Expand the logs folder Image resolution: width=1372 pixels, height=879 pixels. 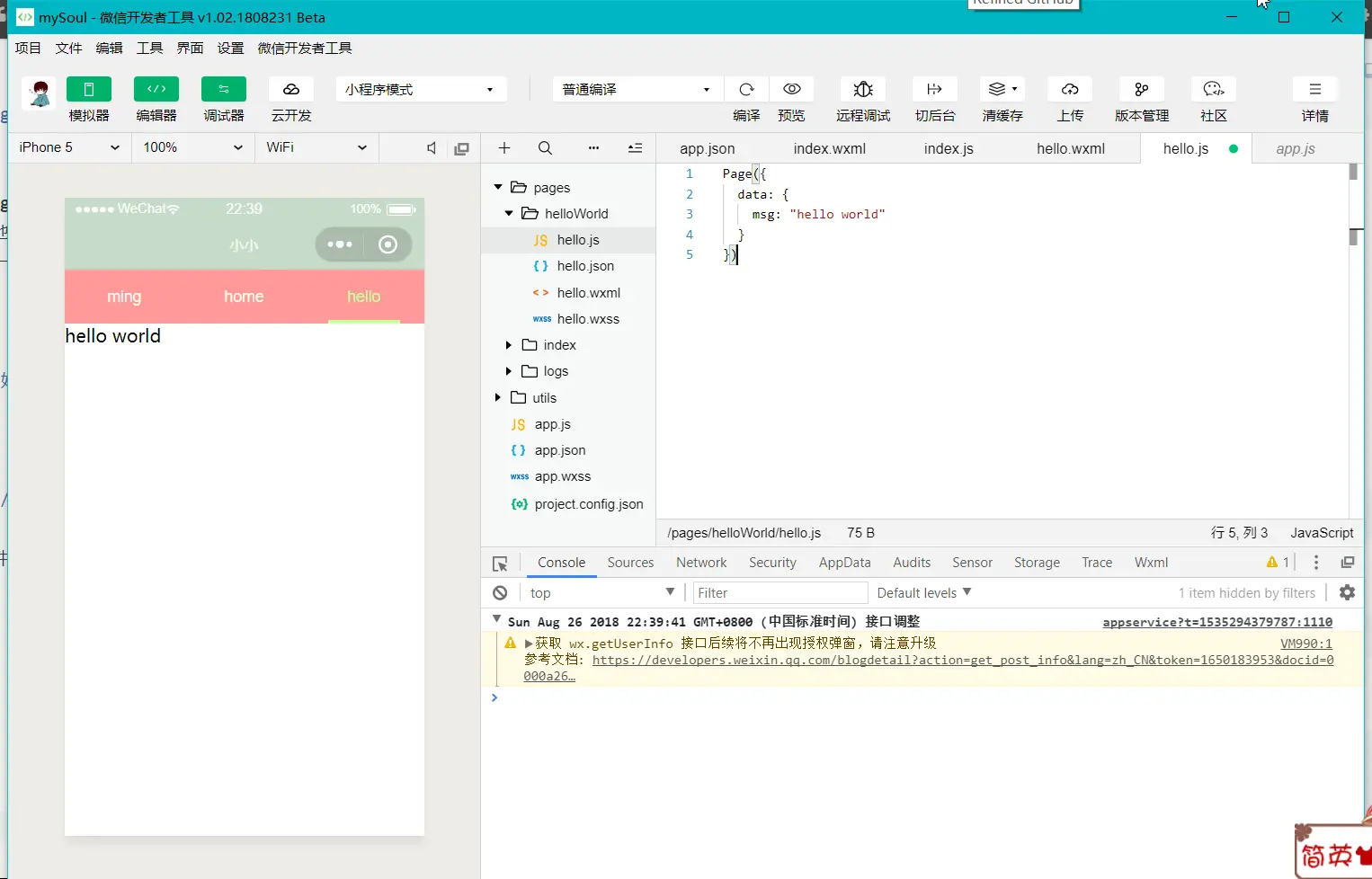(x=509, y=371)
